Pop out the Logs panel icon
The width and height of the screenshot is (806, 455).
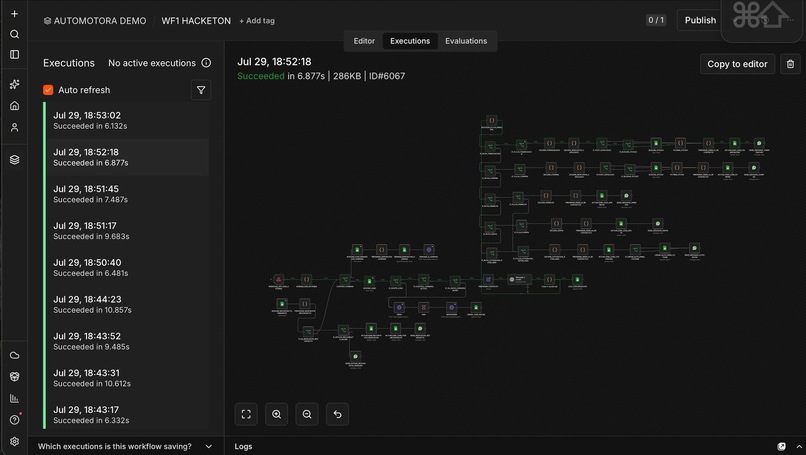(781, 446)
